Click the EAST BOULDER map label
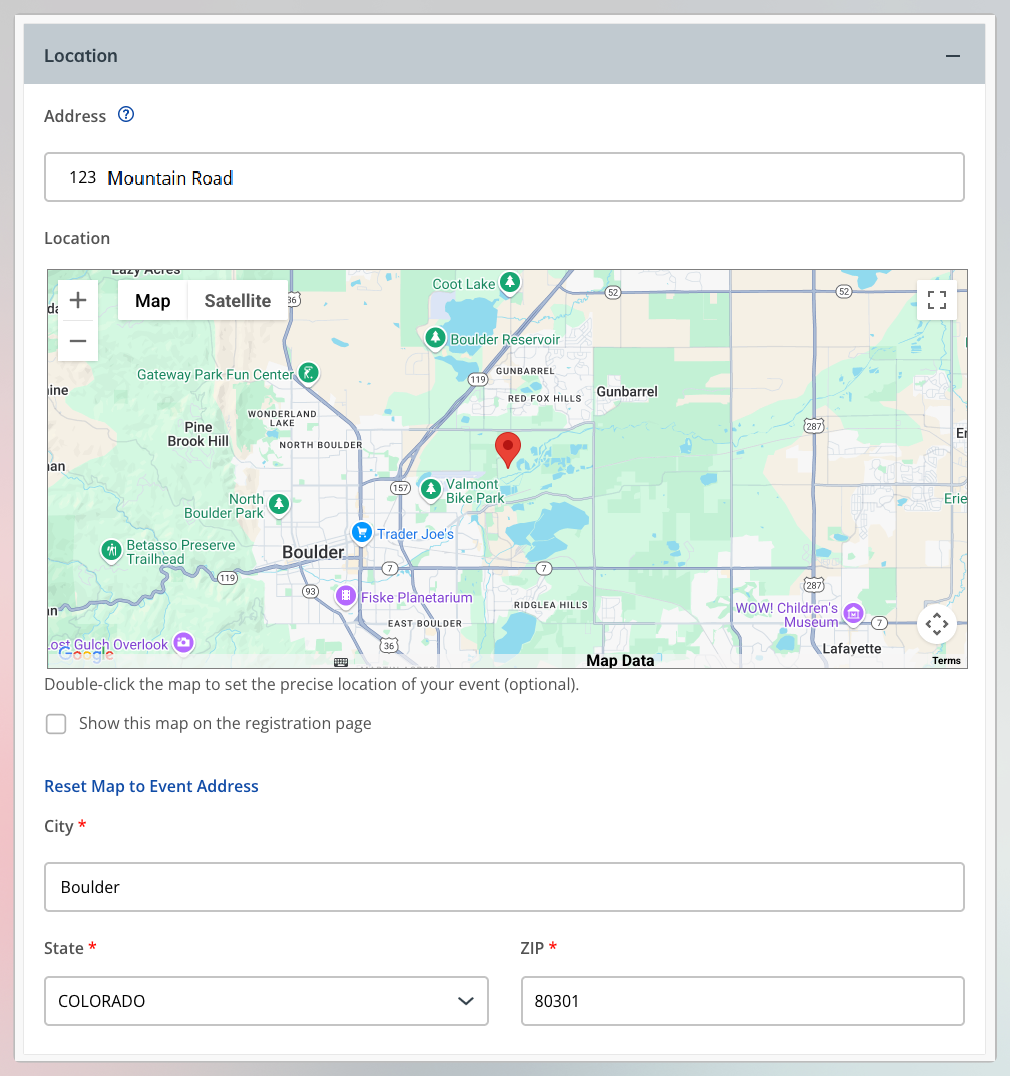1010x1076 pixels. (x=425, y=624)
